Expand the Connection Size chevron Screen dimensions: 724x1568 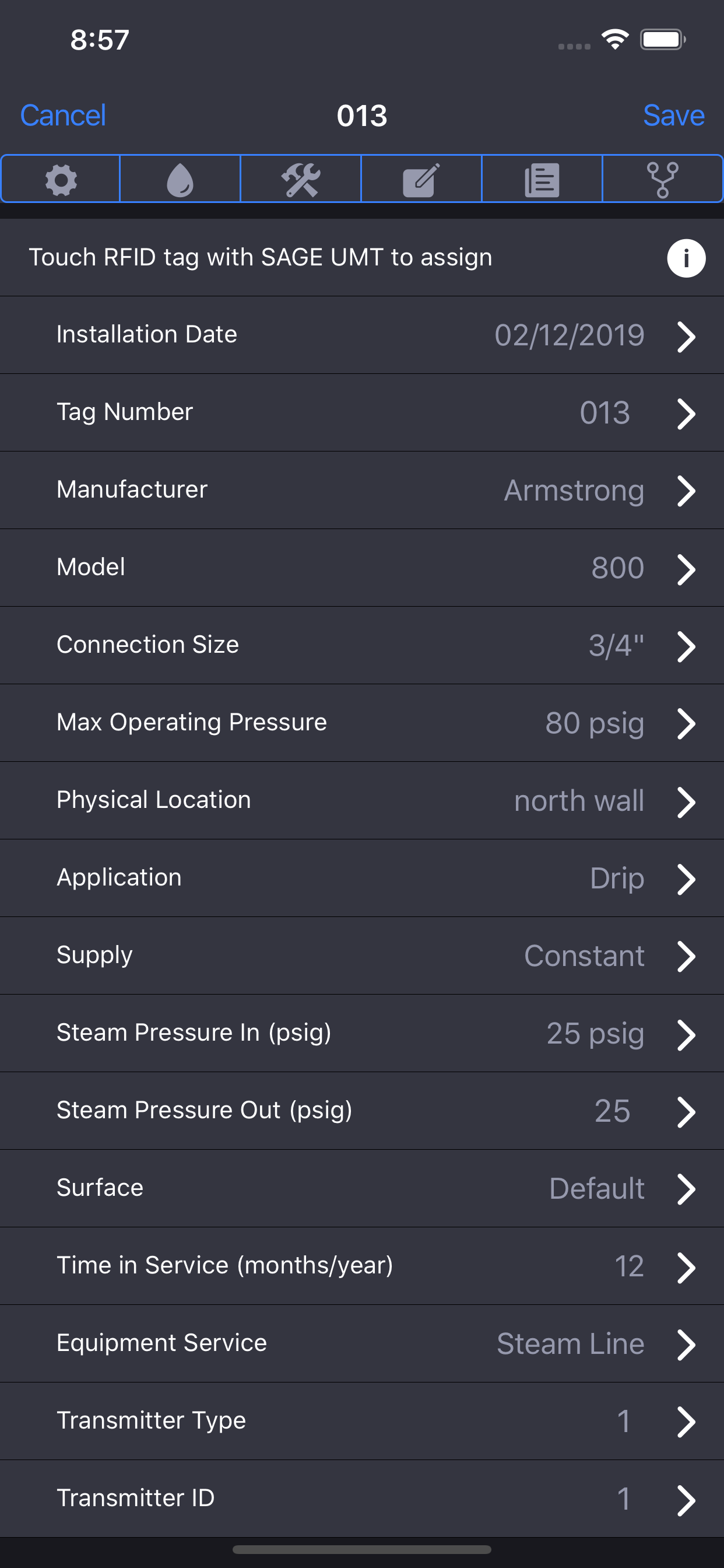(x=686, y=646)
